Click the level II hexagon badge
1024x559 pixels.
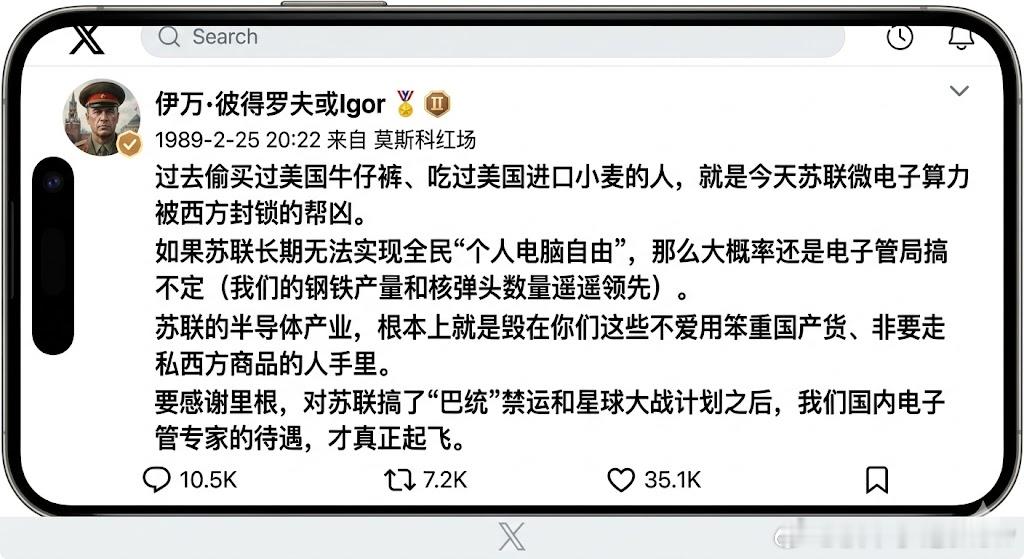437,103
